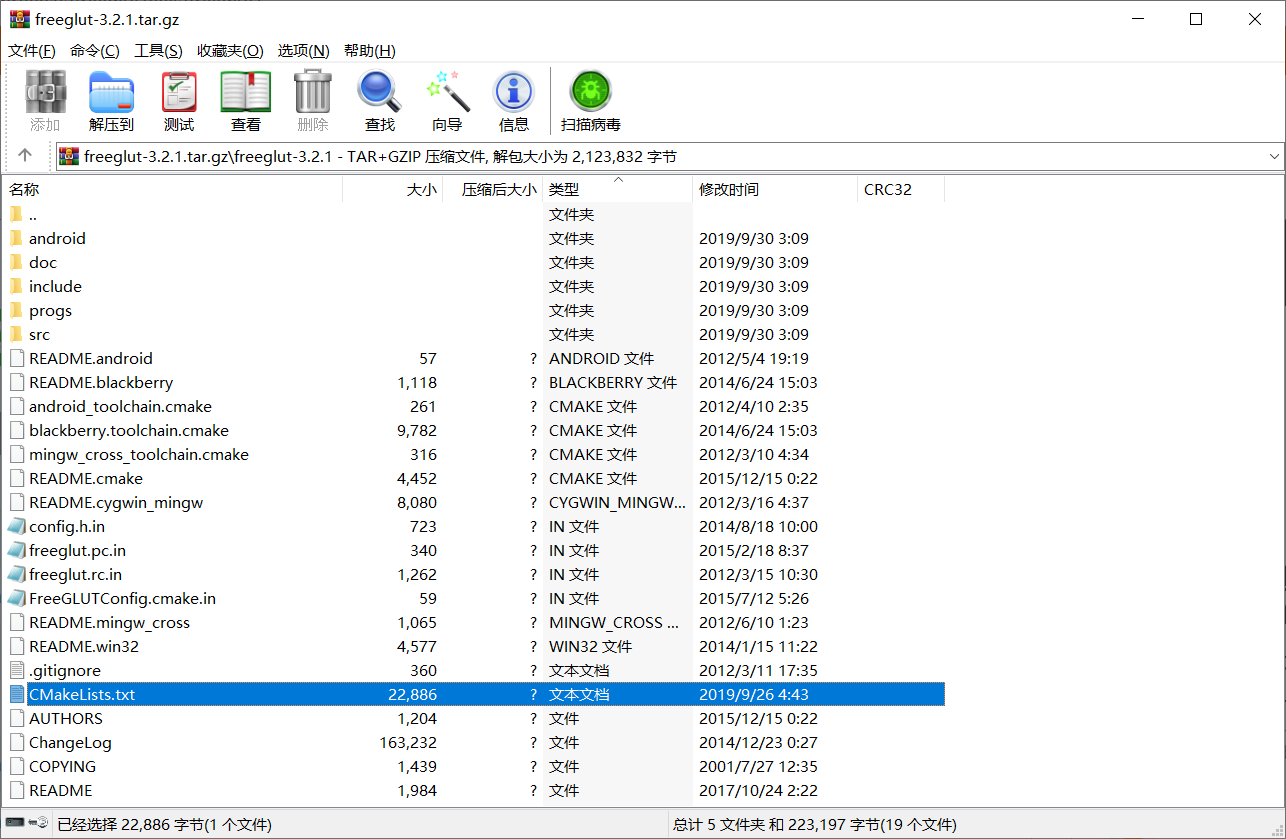Screen dimensions: 1286x839
Task: Click the CYGWIN_MINGW type cell
Action: 617,502
